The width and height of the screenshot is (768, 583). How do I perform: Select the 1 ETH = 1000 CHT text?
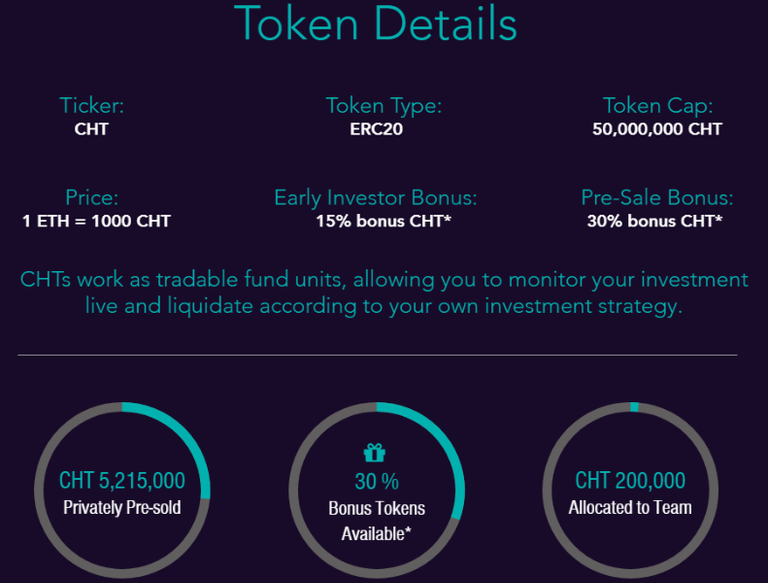96,221
